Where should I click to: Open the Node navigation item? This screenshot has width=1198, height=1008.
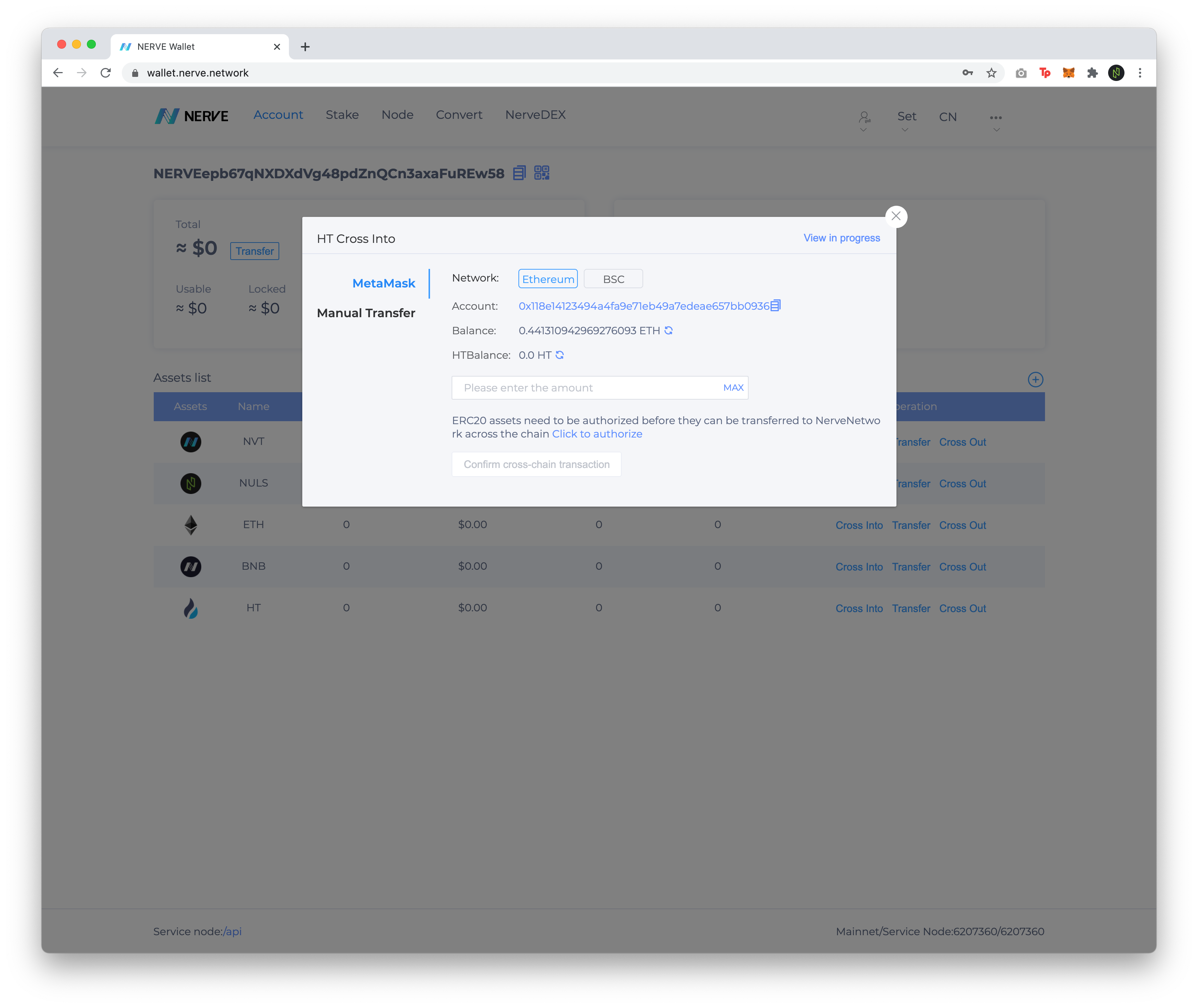click(397, 115)
